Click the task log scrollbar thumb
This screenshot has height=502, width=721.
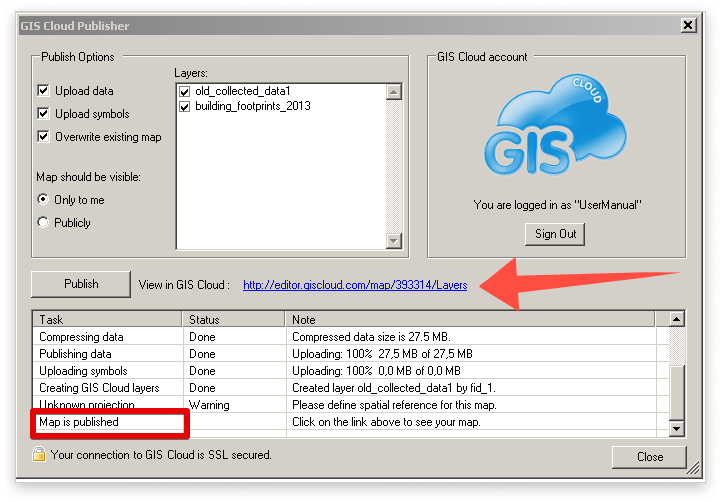[x=676, y=393]
